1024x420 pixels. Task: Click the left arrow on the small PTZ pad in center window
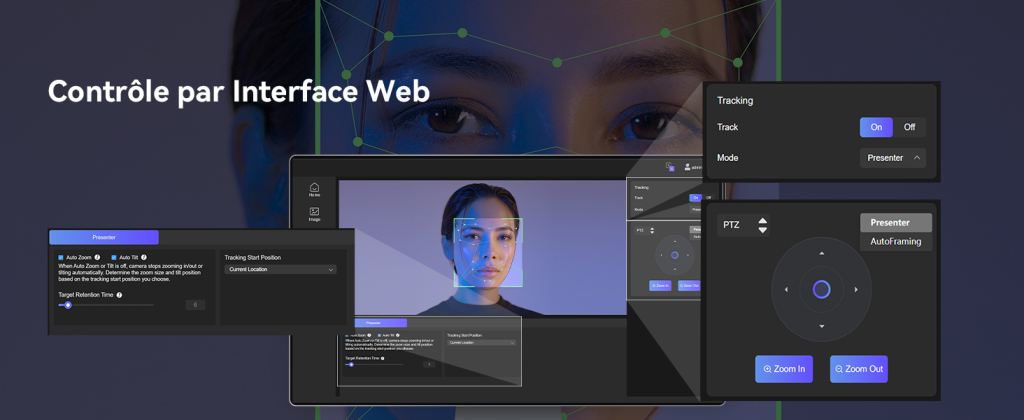[x=662, y=255]
